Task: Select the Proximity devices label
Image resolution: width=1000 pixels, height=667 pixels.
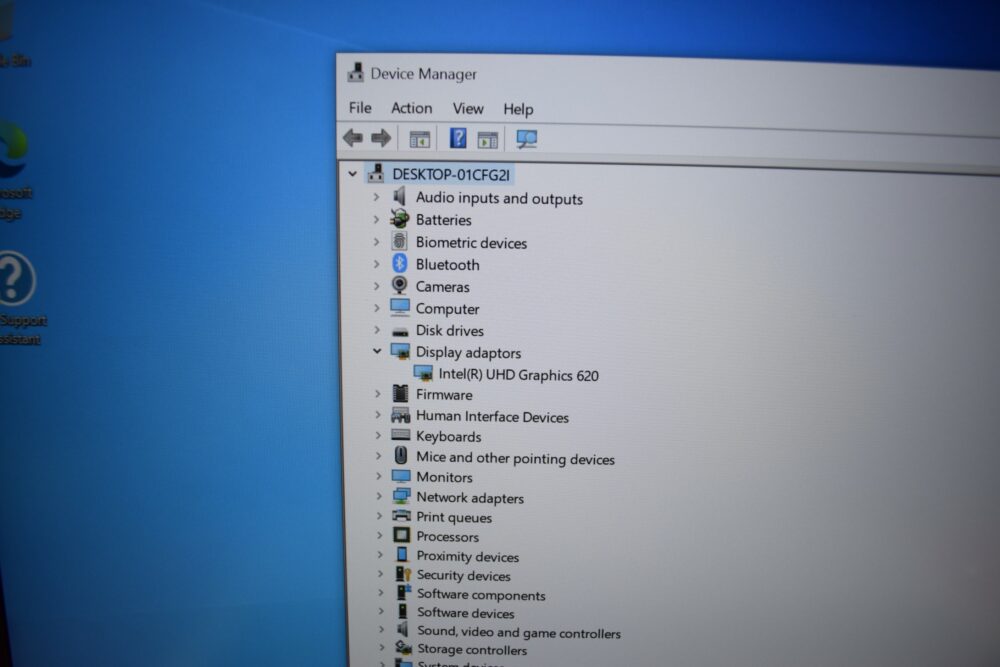Action: click(x=467, y=557)
